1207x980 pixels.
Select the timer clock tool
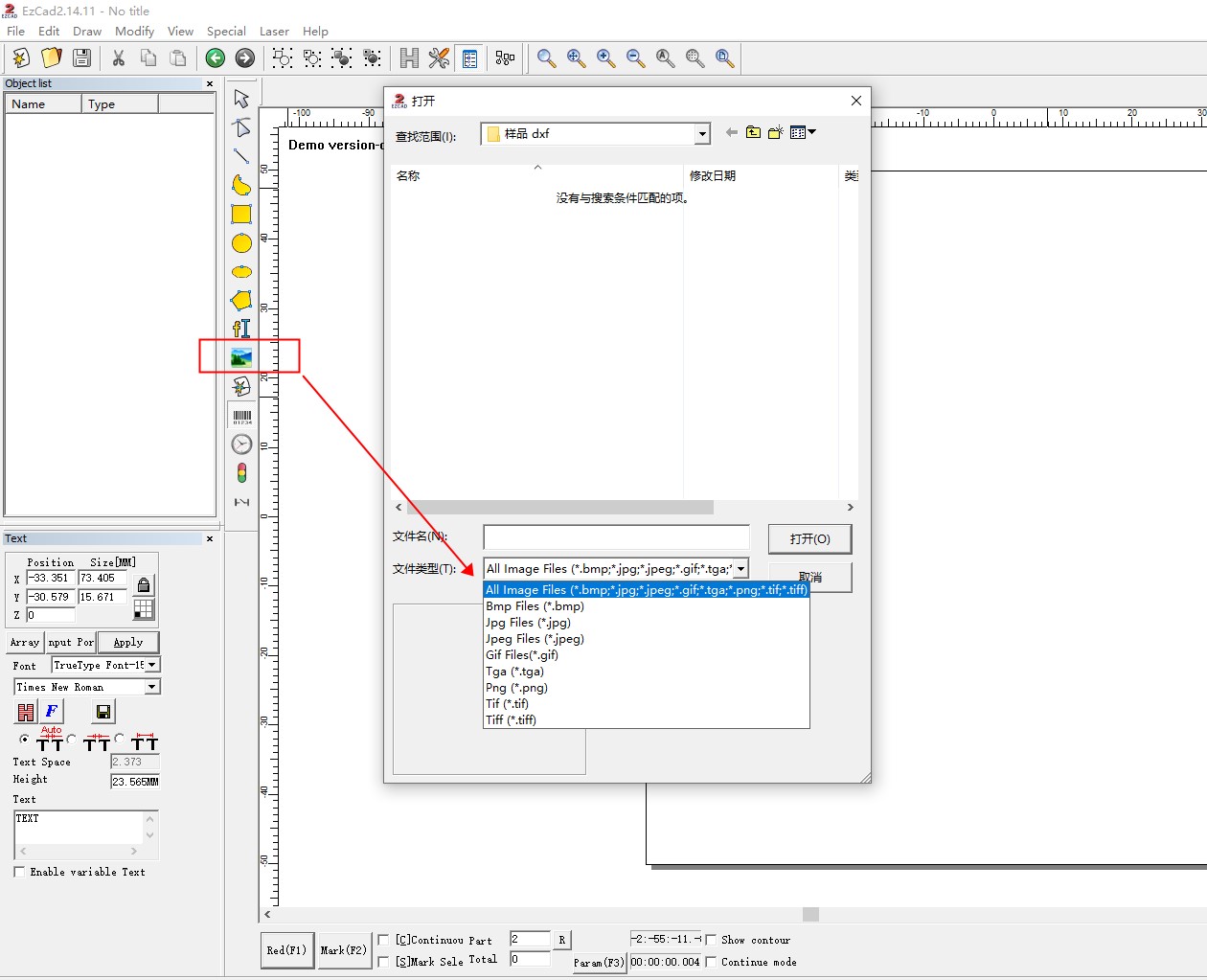click(241, 444)
